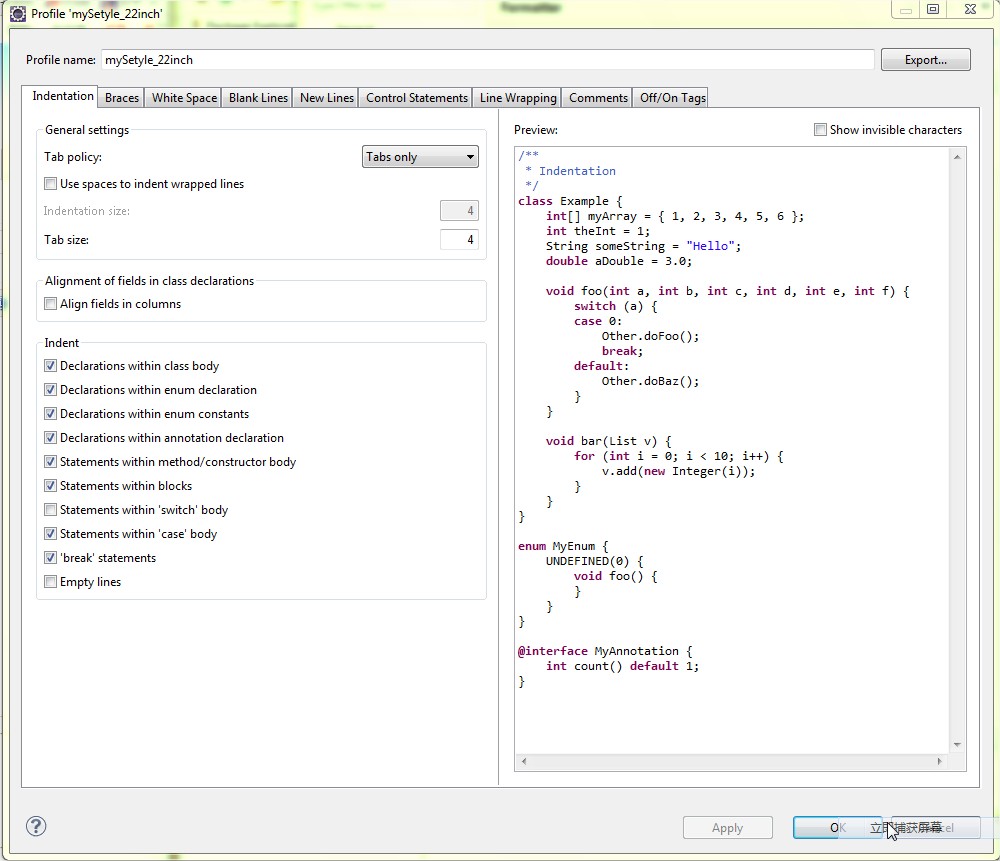Image resolution: width=1000 pixels, height=861 pixels.
Task: Click 'String someString' line in preview
Action: coord(643,246)
